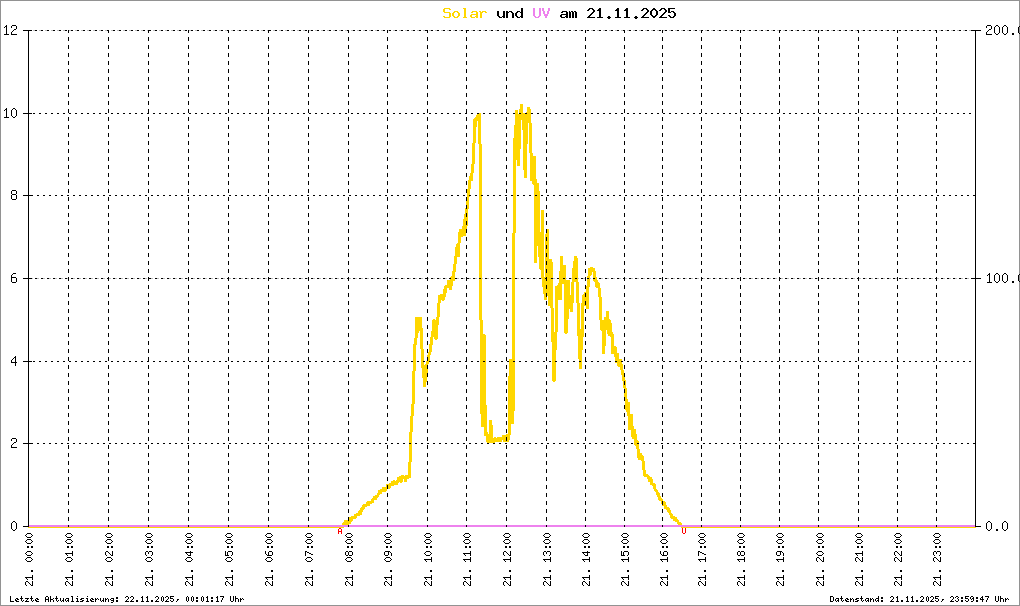Click time label '21. 19:00'
This screenshot has width=1020, height=606.
pos(780,560)
